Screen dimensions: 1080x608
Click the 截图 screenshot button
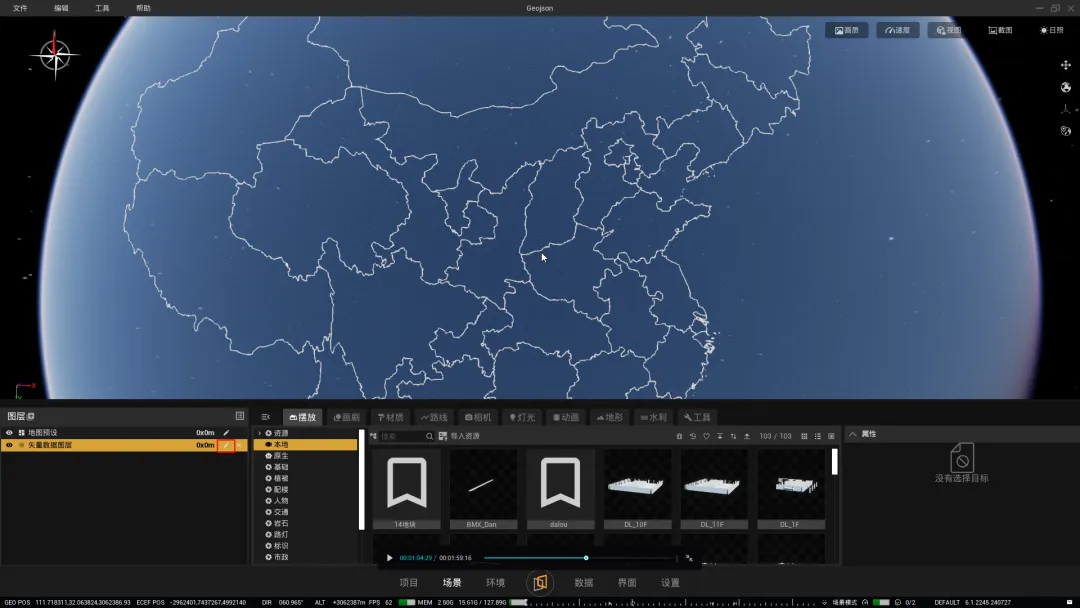[1000, 30]
